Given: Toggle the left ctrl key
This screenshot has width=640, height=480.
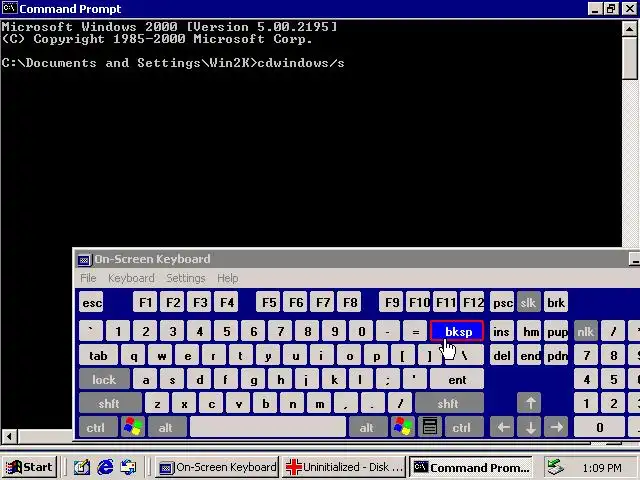Looking at the screenshot, I should tap(98, 427).
